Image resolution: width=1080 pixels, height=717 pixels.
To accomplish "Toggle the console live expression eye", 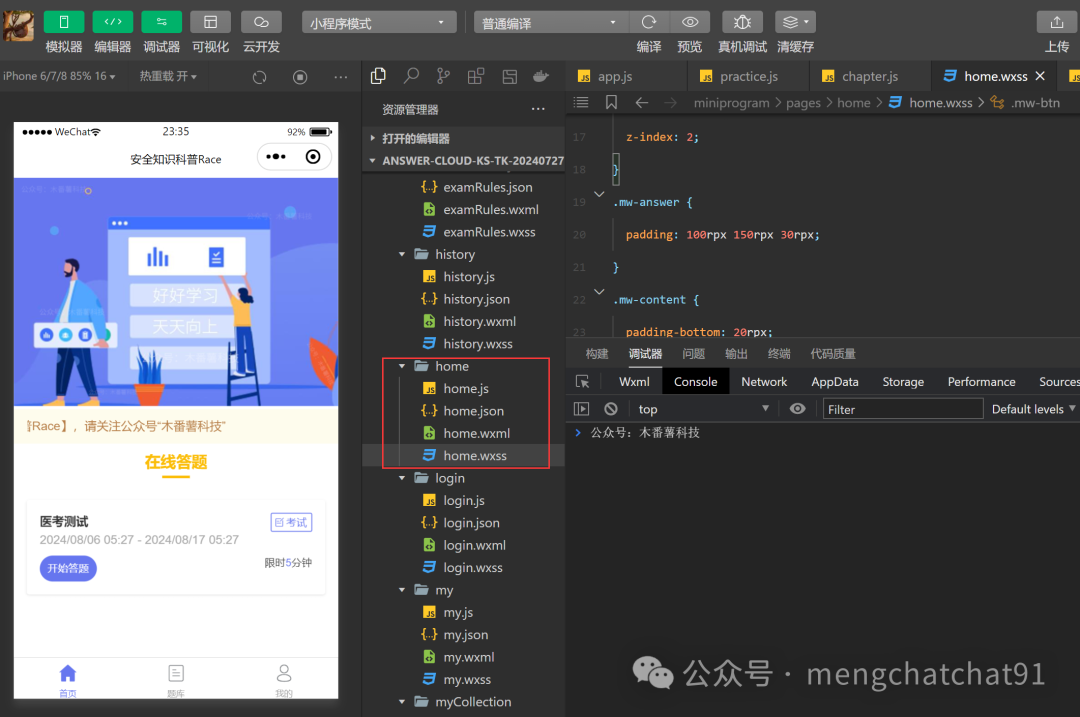I will pyautogui.click(x=797, y=409).
